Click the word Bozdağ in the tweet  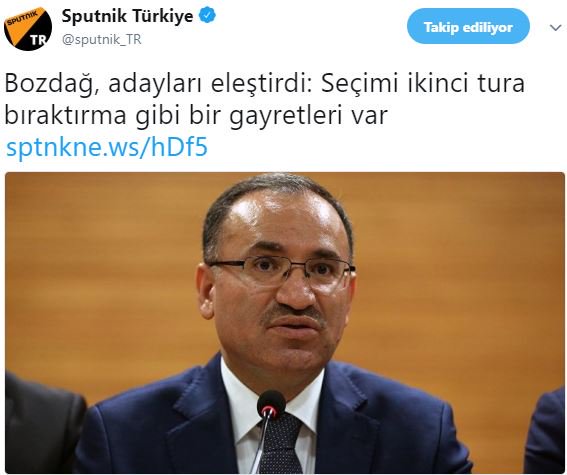click(52, 84)
